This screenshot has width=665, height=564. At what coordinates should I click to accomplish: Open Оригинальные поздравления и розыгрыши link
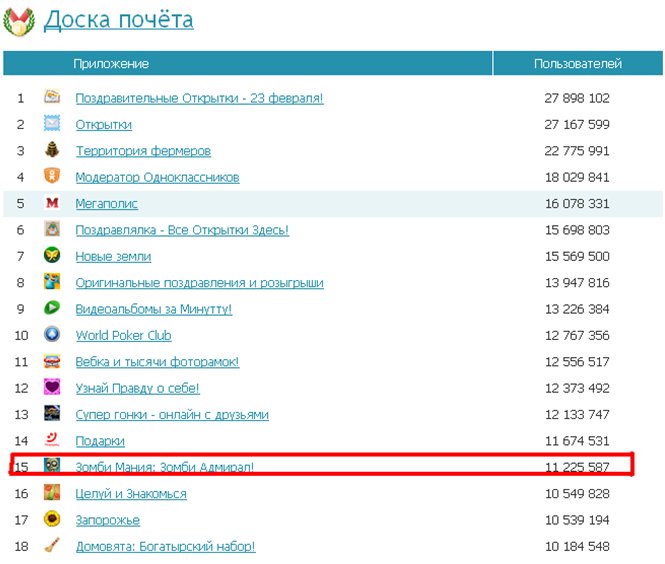pos(199,283)
